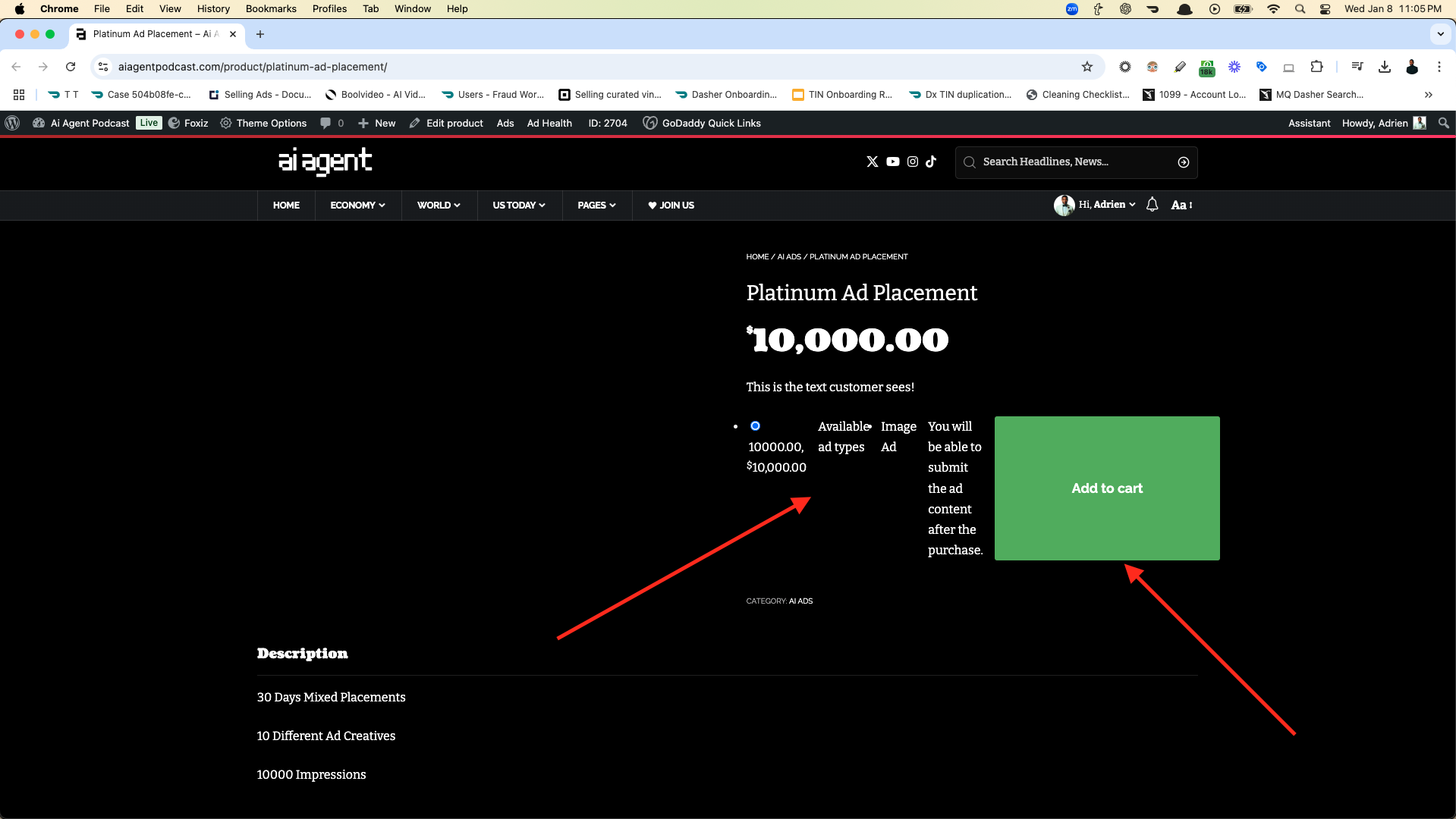Open the Chrome apps grid shortcut
1456x819 pixels.
[x=19, y=95]
